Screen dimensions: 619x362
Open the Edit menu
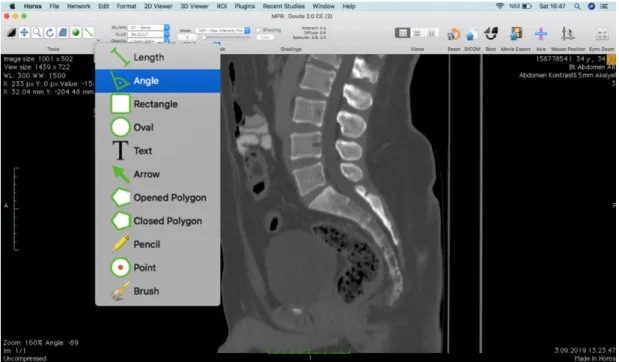point(103,6)
